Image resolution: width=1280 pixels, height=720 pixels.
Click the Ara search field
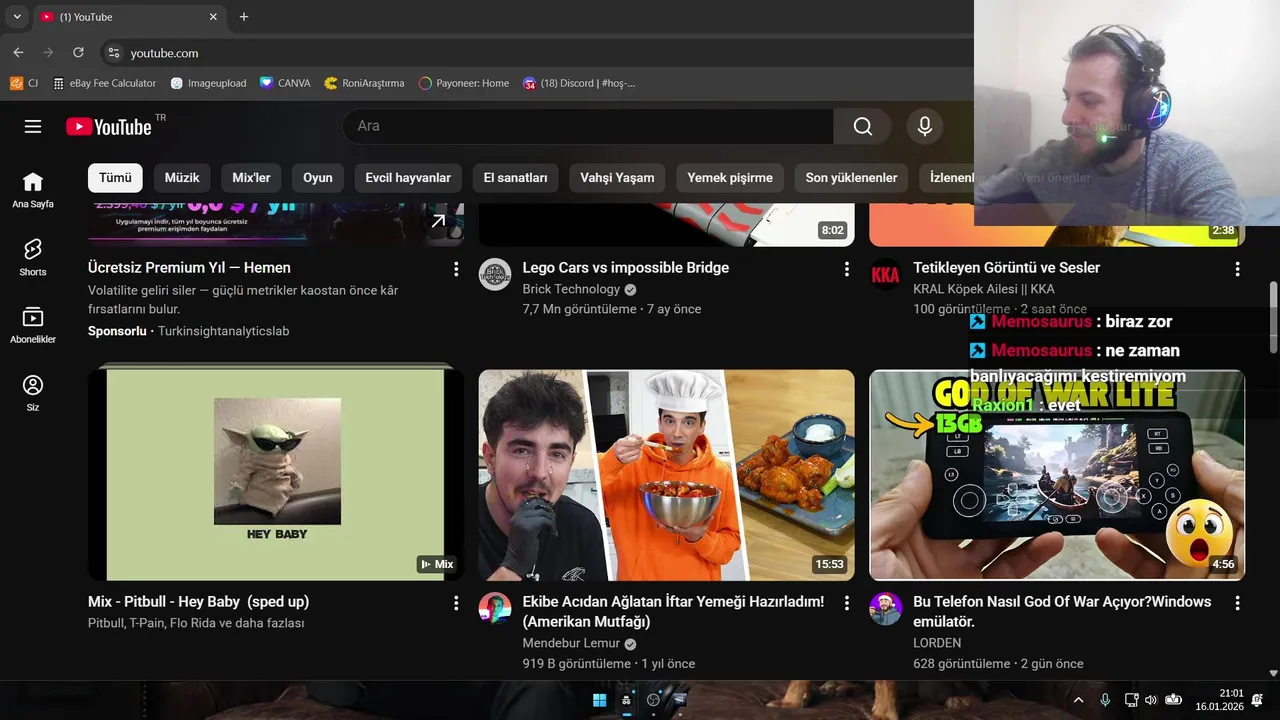point(588,126)
